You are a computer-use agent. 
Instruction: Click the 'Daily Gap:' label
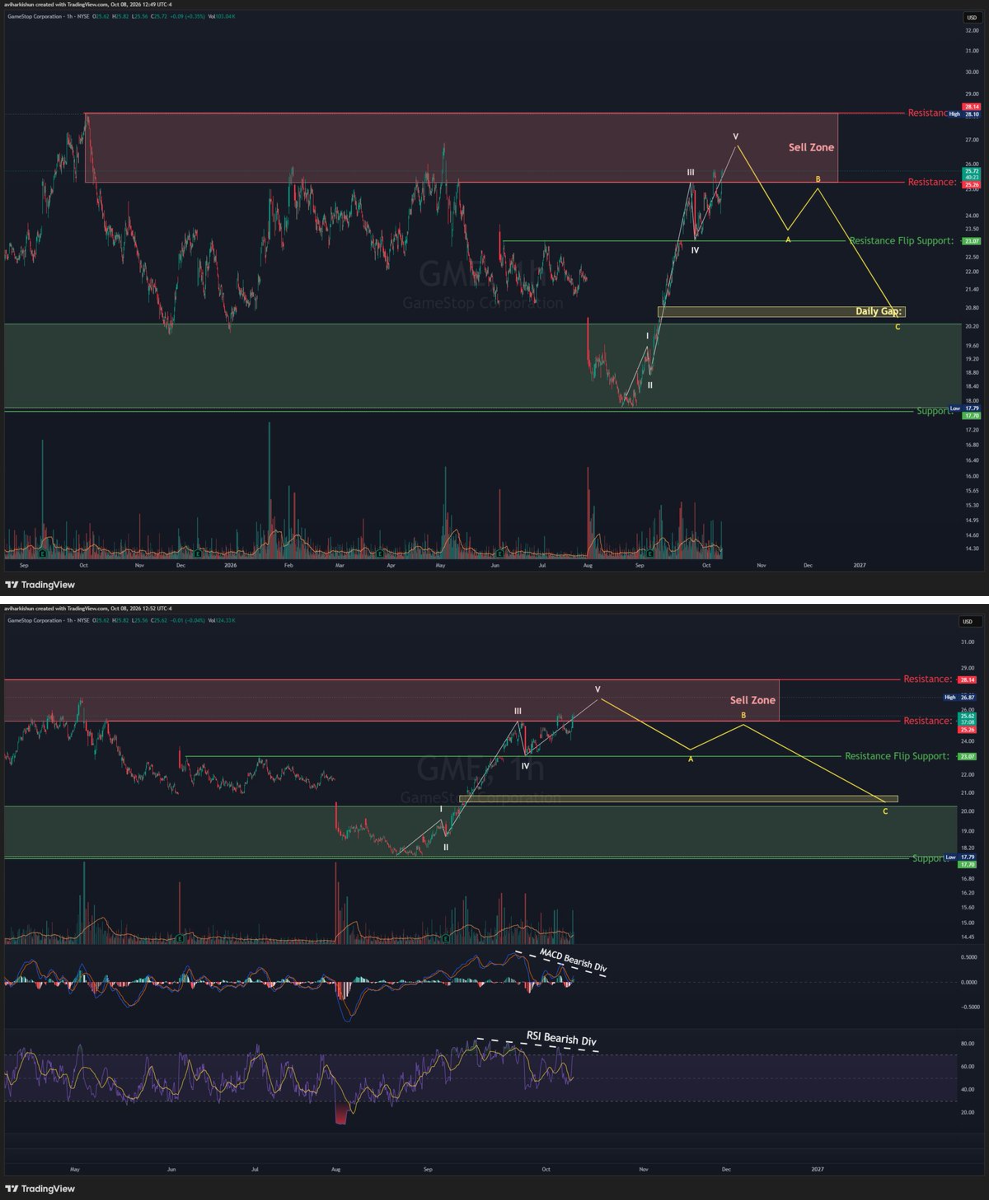(879, 312)
